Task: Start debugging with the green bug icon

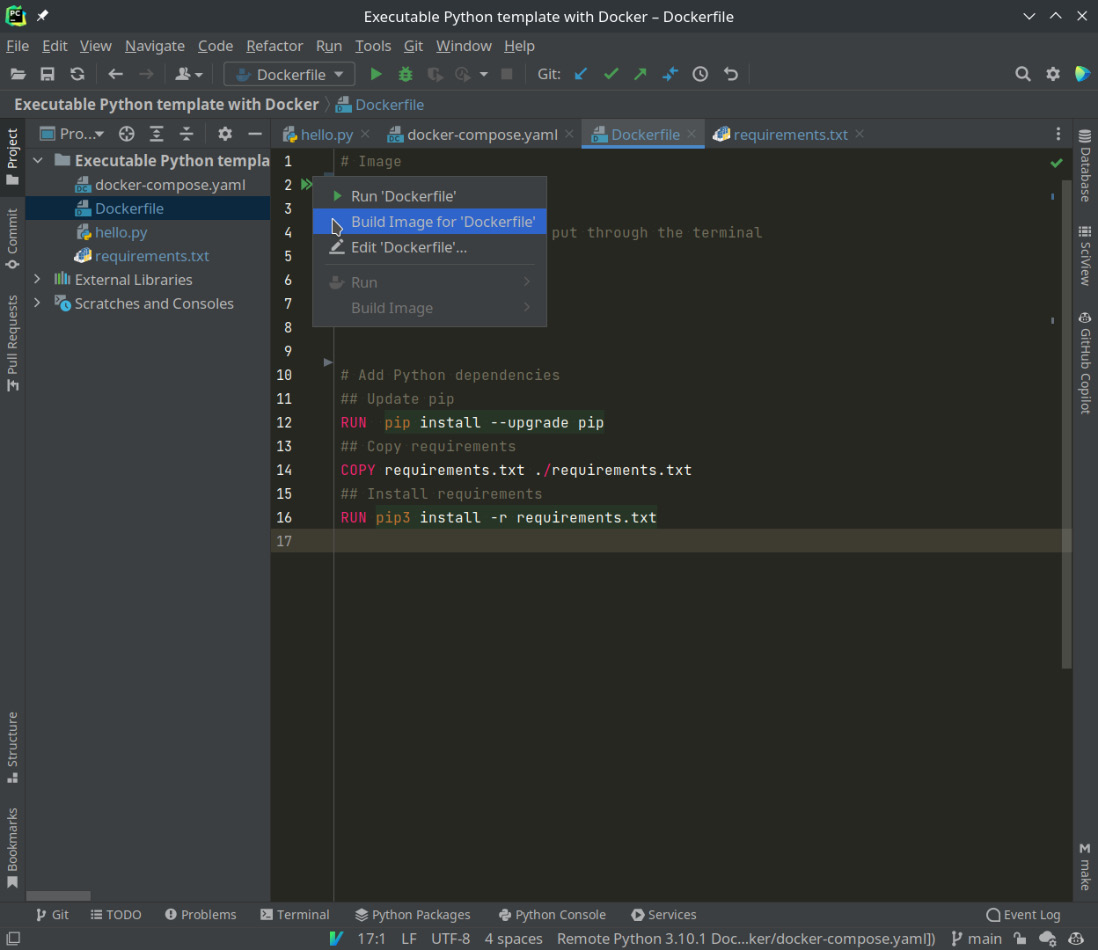Action: click(x=405, y=74)
